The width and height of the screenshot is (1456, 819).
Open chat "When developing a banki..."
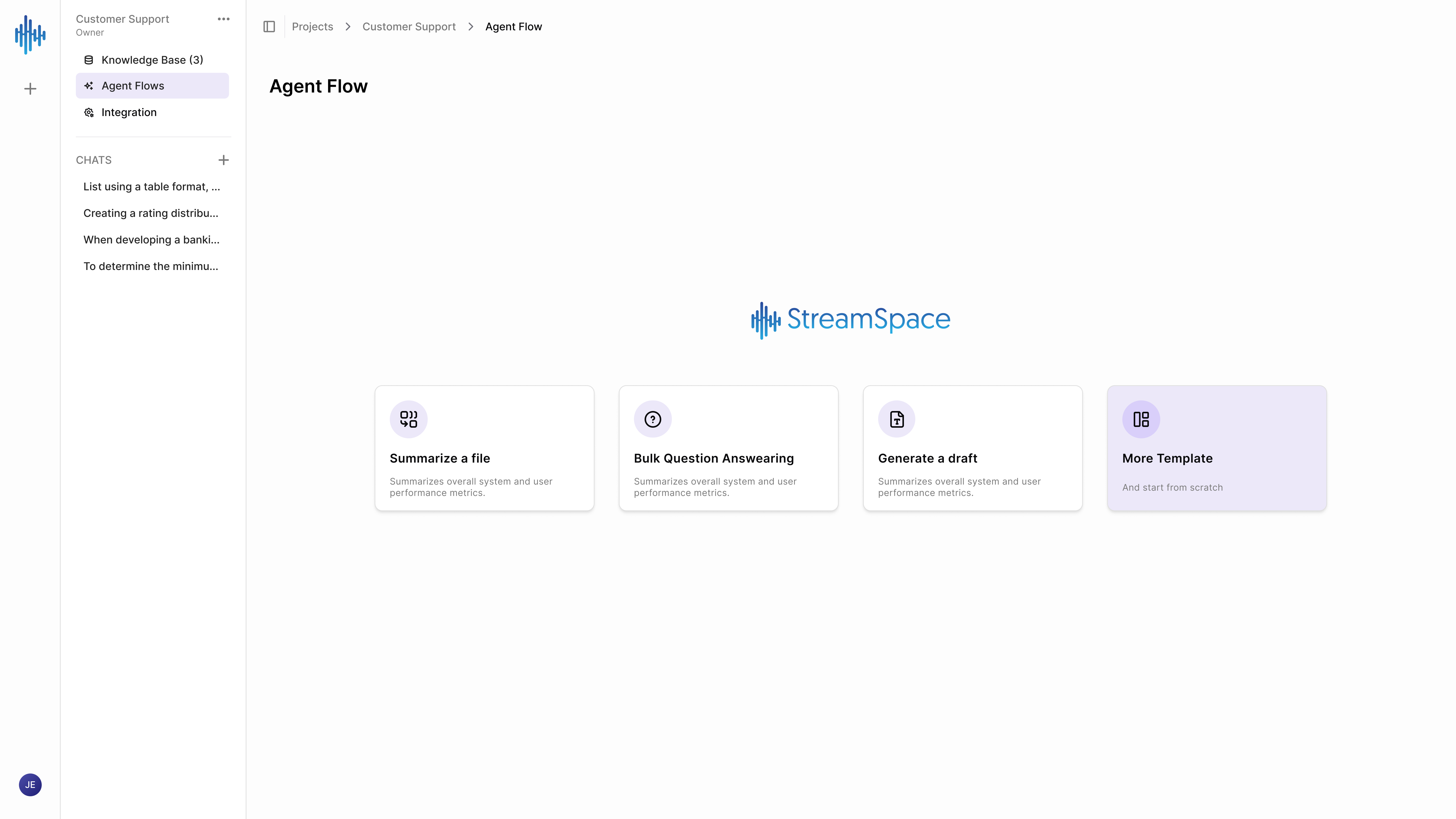[152, 240]
